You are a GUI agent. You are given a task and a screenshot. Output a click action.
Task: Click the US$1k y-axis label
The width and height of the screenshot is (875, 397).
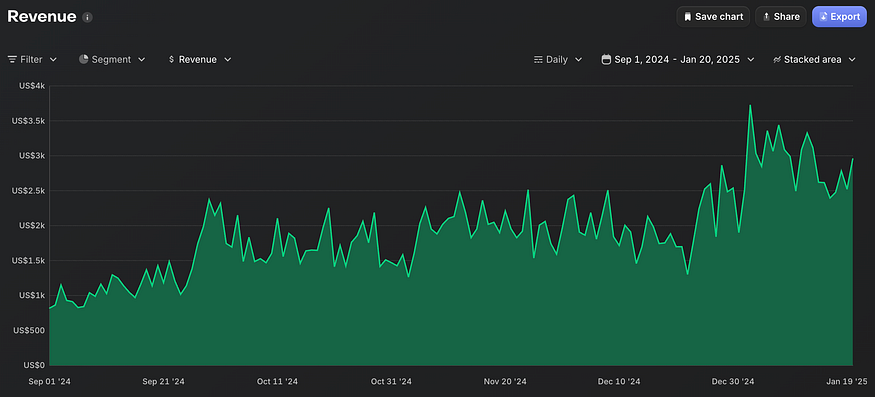(31, 295)
